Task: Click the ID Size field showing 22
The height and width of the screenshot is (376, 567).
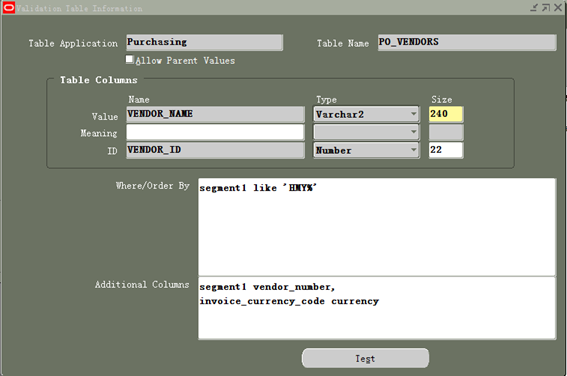Action: pos(446,150)
